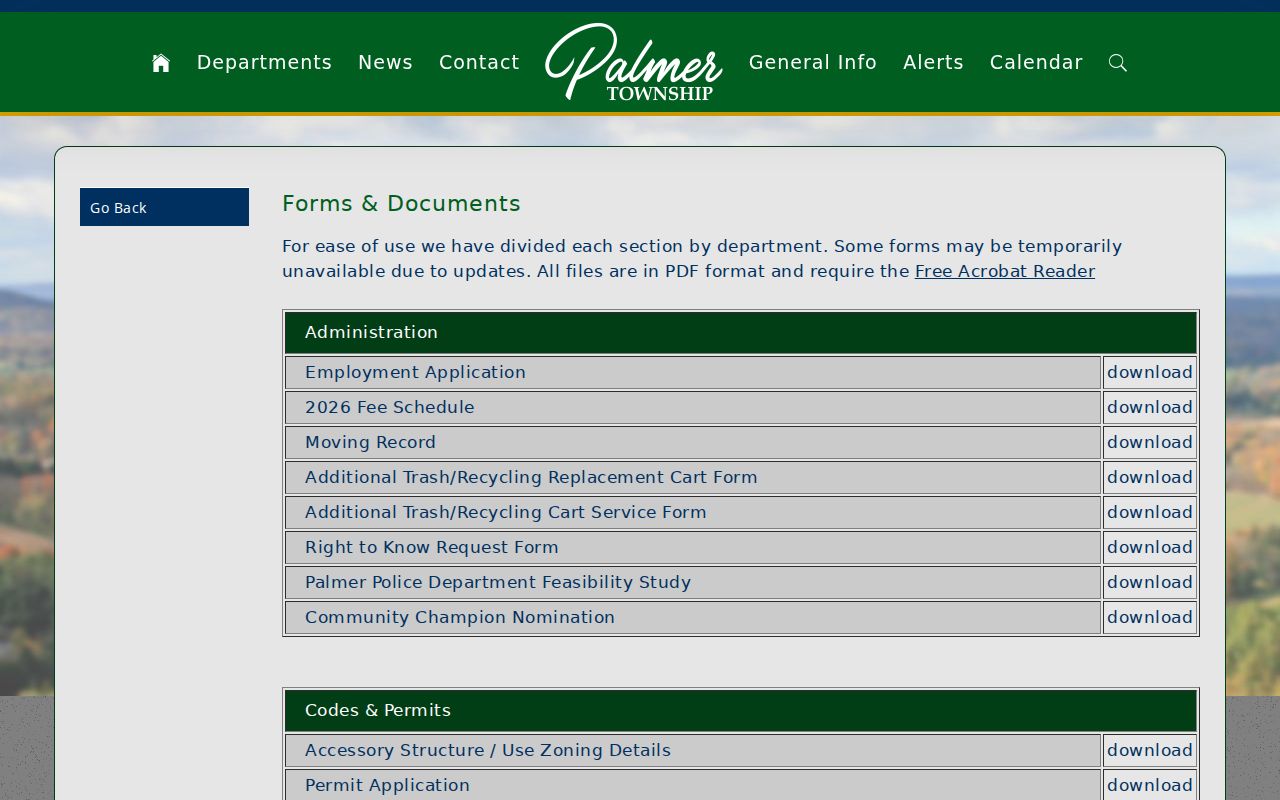Click Accessory Structure / Use Zoning Details text

[x=487, y=750]
